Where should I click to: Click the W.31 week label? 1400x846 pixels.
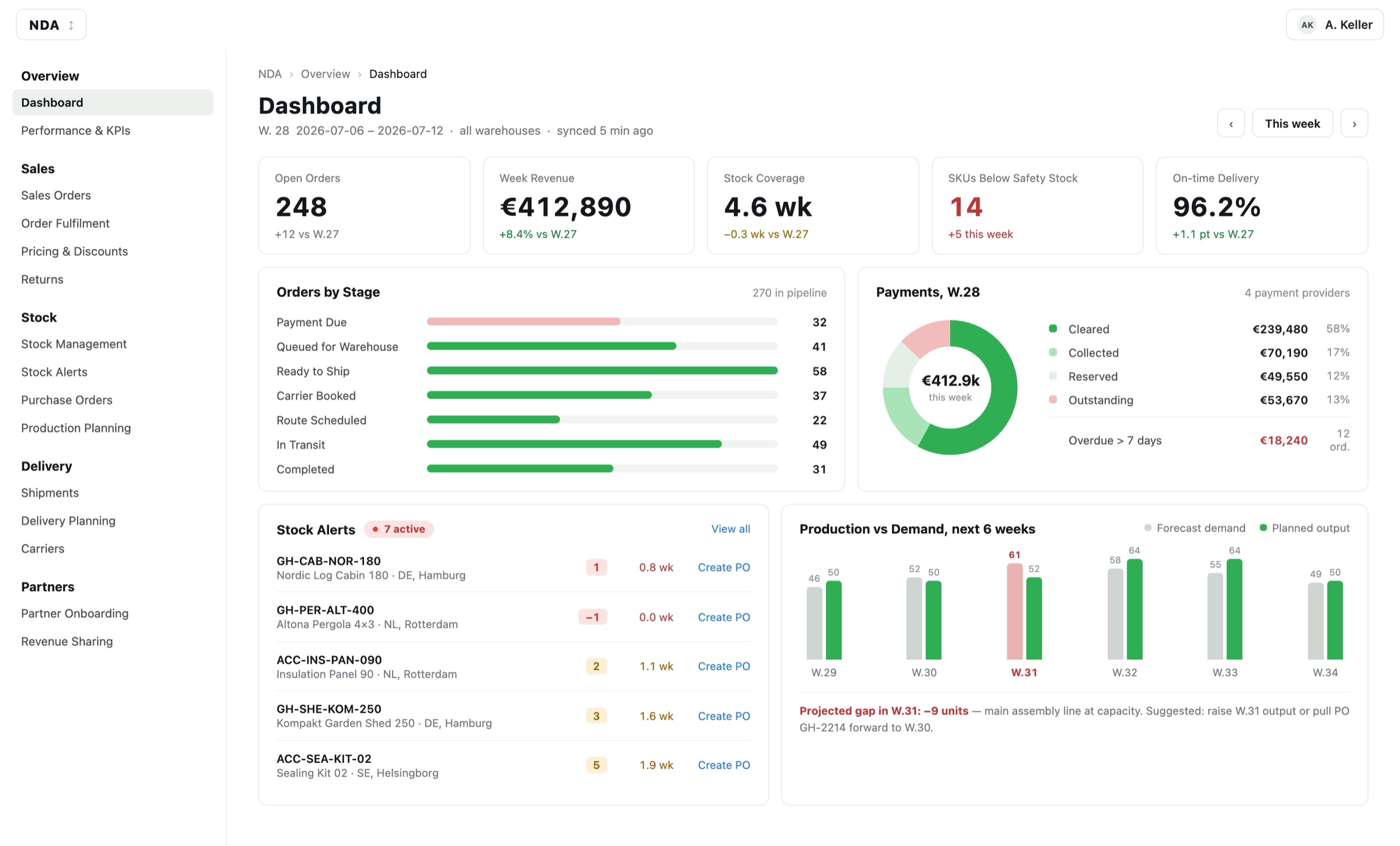[1024, 672]
